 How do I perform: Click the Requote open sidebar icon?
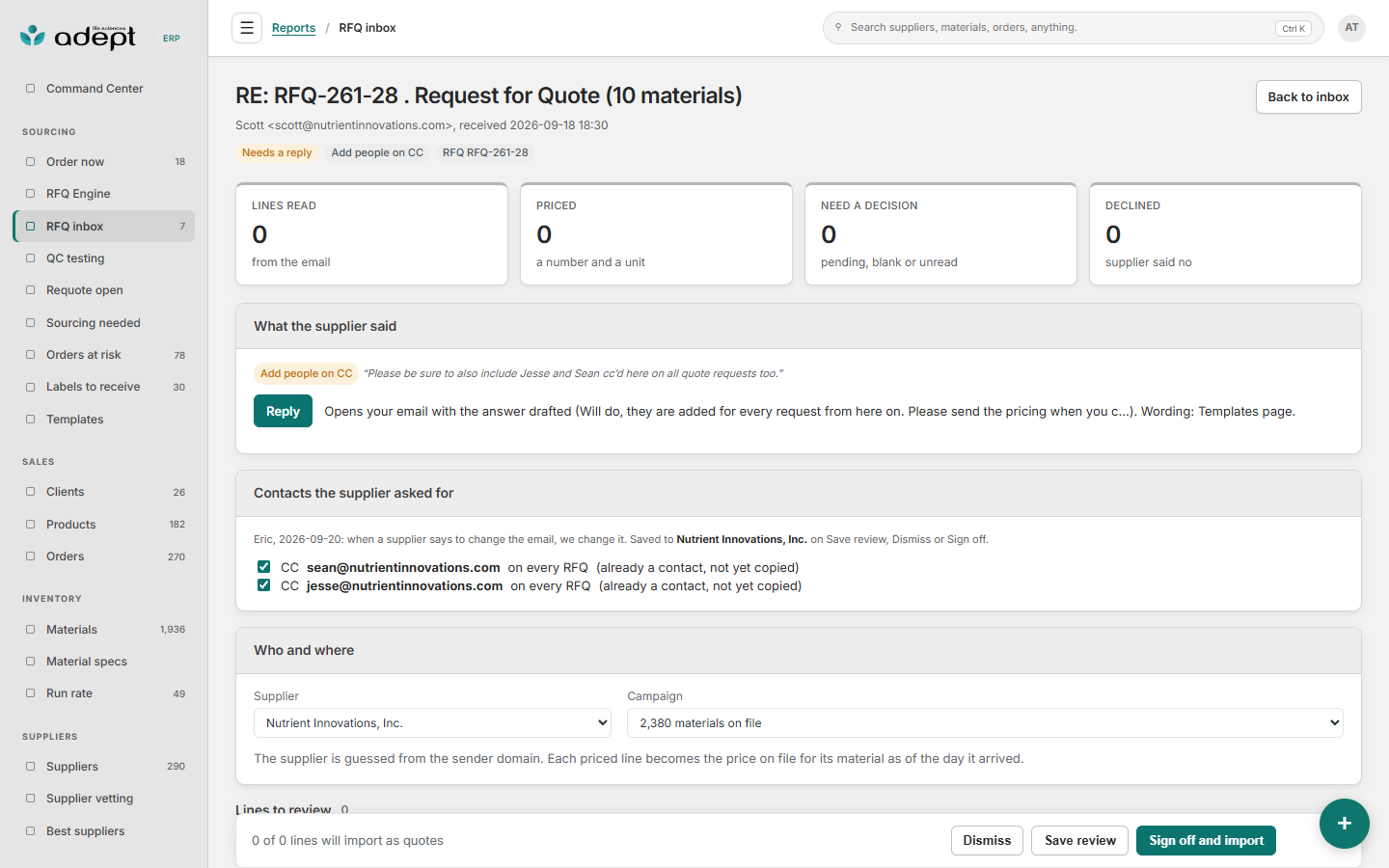click(30, 290)
